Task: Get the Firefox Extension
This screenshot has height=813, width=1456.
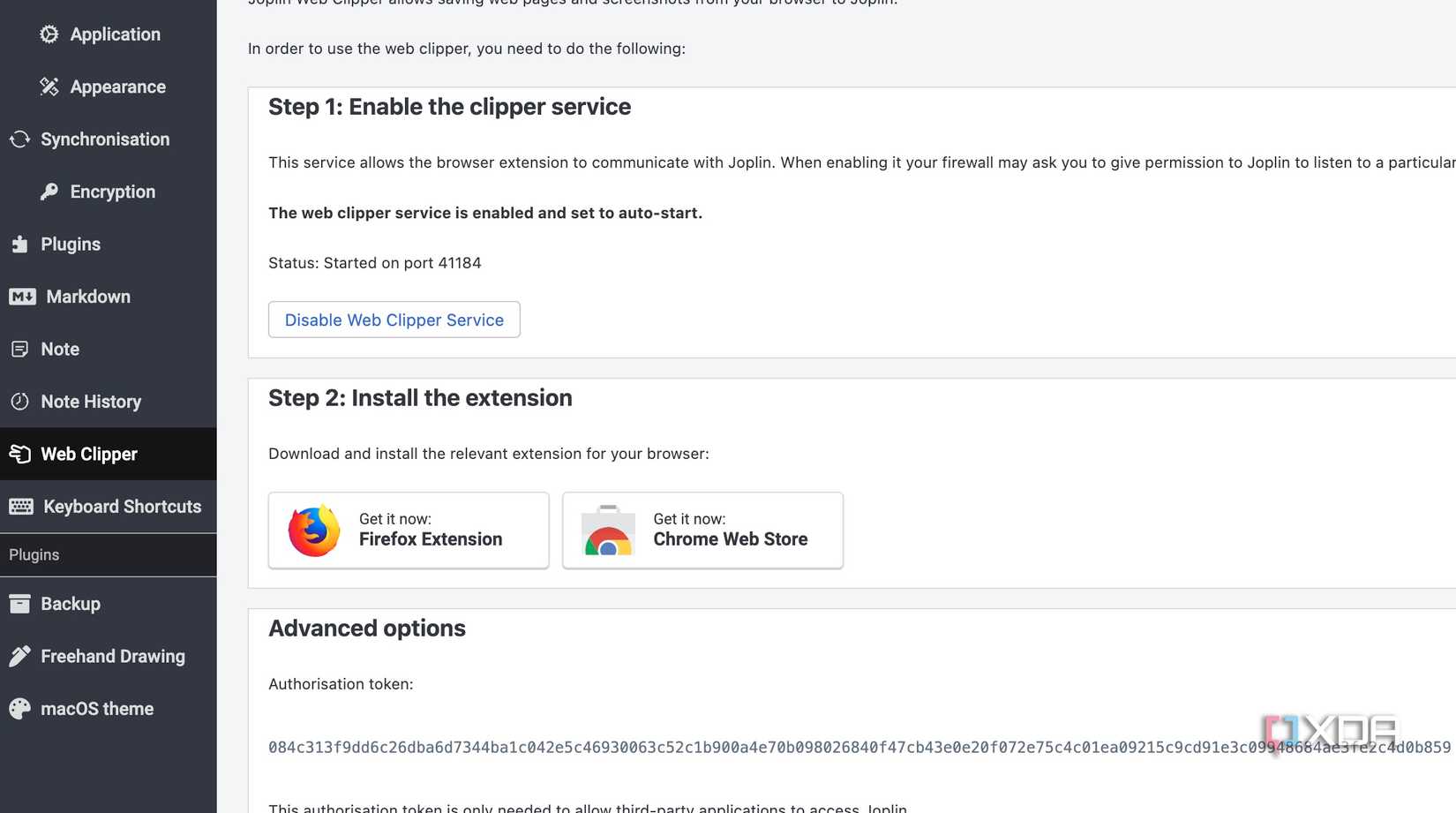Action: [431, 539]
